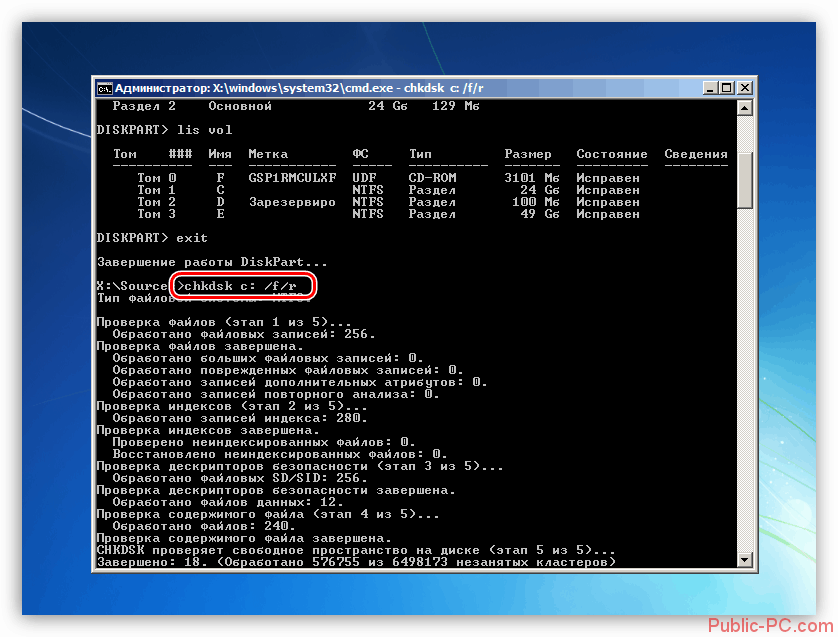838x637 pixels.
Task: Click the scrollbar up arrow
Action: (745, 107)
